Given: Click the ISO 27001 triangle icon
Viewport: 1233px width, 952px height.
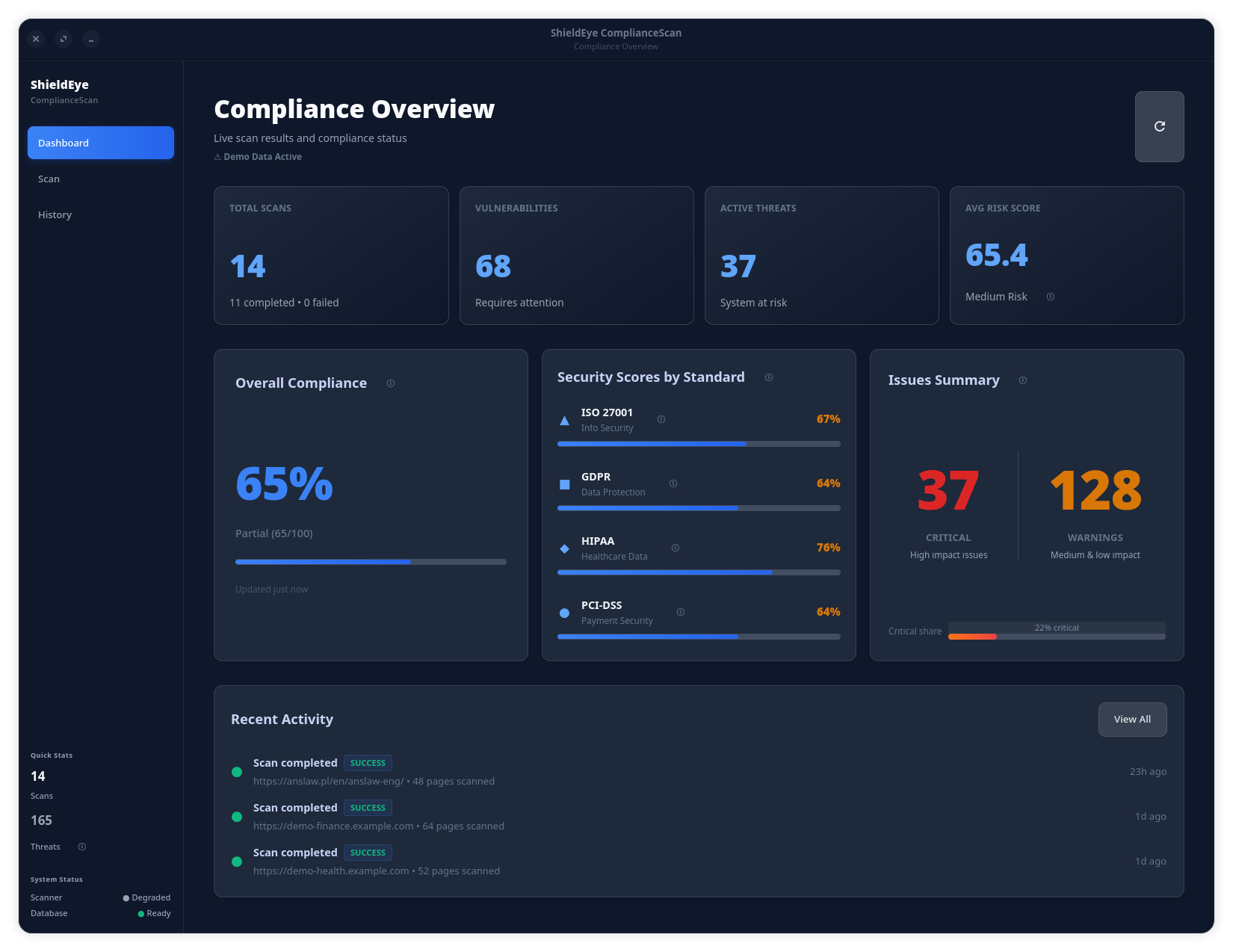Looking at the screenshot, I should tap(565, 421).
